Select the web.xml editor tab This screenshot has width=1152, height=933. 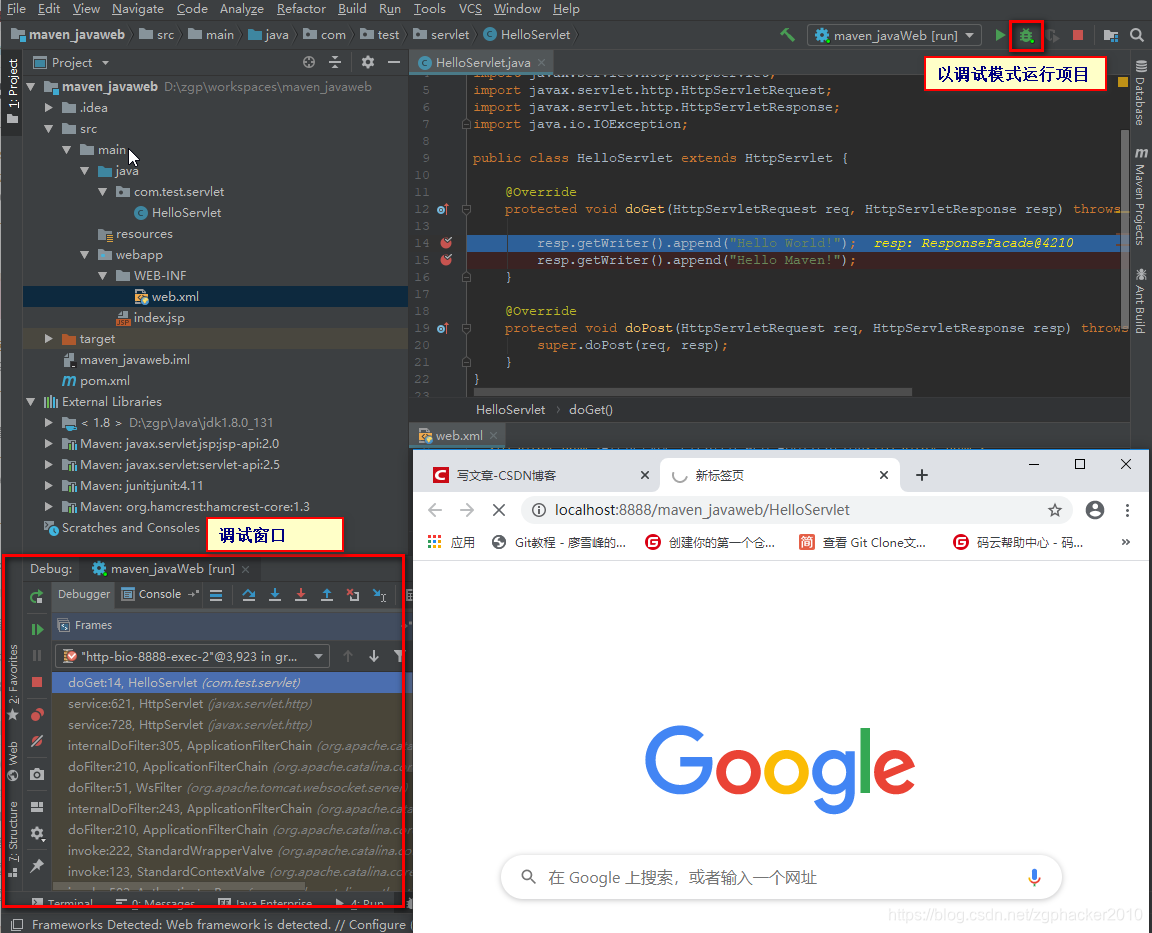click(458, 436)
